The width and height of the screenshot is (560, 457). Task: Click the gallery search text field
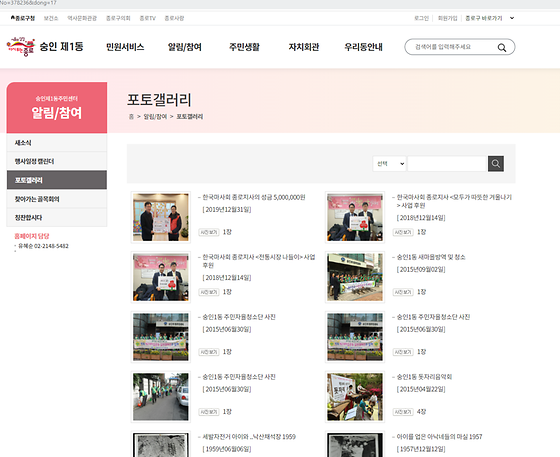(x=448, y=164)
